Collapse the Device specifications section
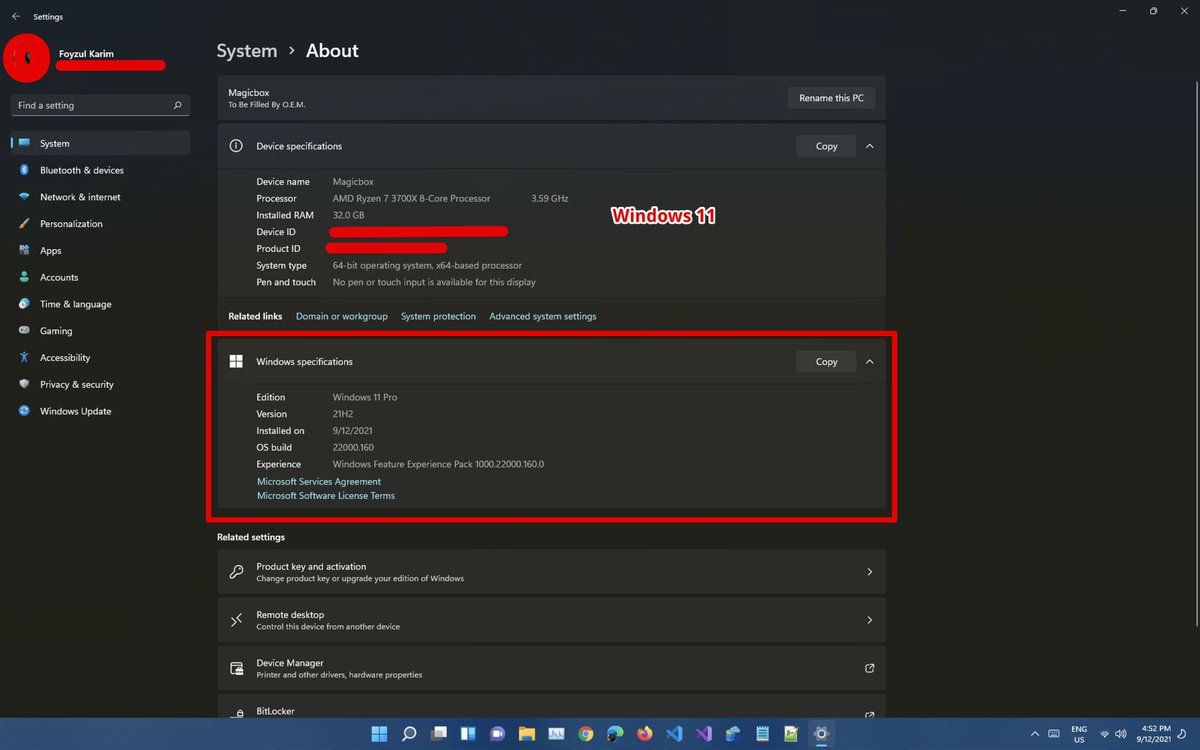The image size is (1200, 750). [869, 146]
